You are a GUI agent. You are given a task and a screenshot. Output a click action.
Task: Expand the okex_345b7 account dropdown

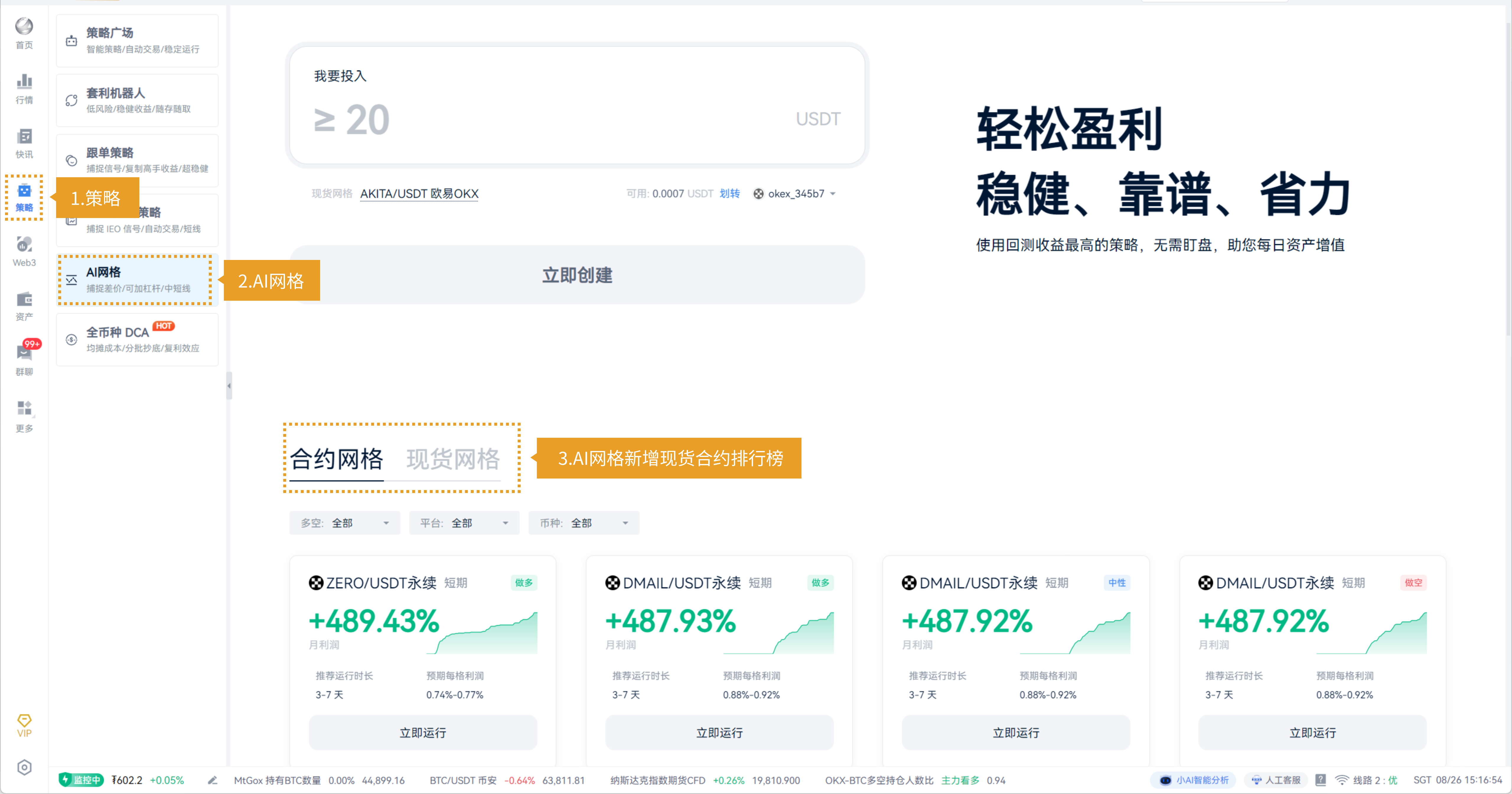[x=795, y=194]
